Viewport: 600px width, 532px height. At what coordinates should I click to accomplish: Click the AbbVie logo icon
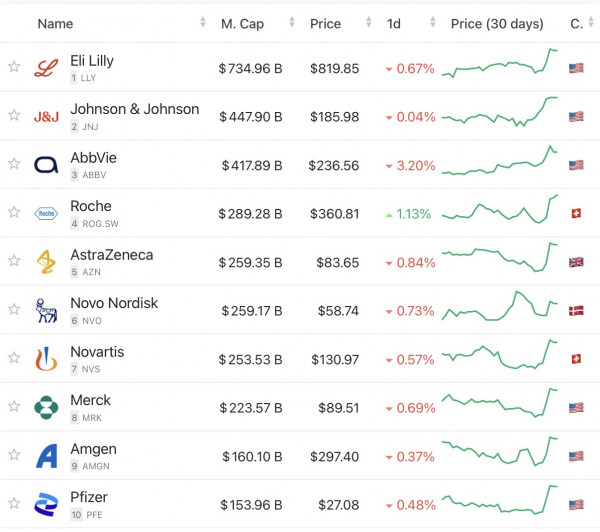point(46,165)
